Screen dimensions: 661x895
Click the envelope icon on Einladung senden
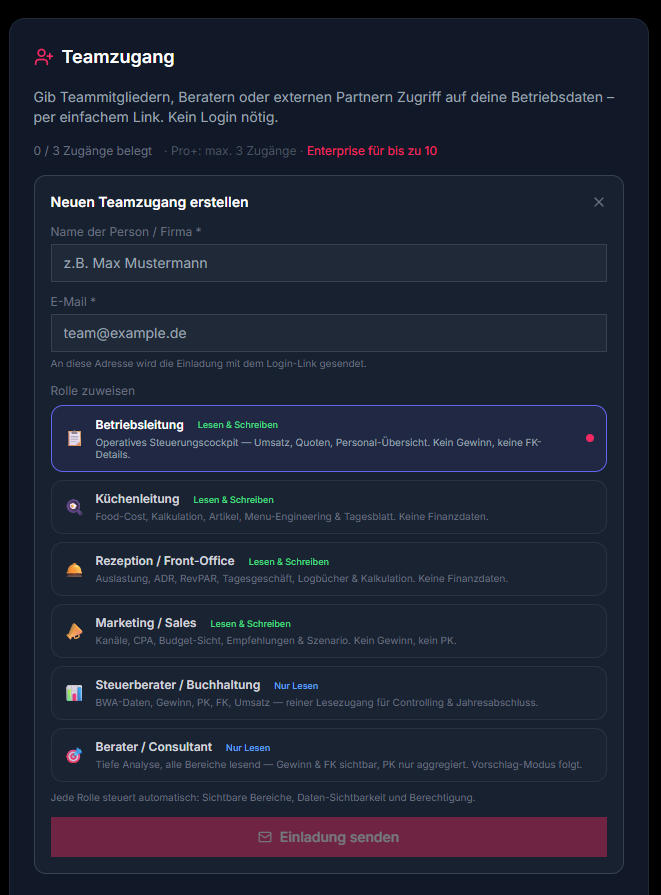265,837
